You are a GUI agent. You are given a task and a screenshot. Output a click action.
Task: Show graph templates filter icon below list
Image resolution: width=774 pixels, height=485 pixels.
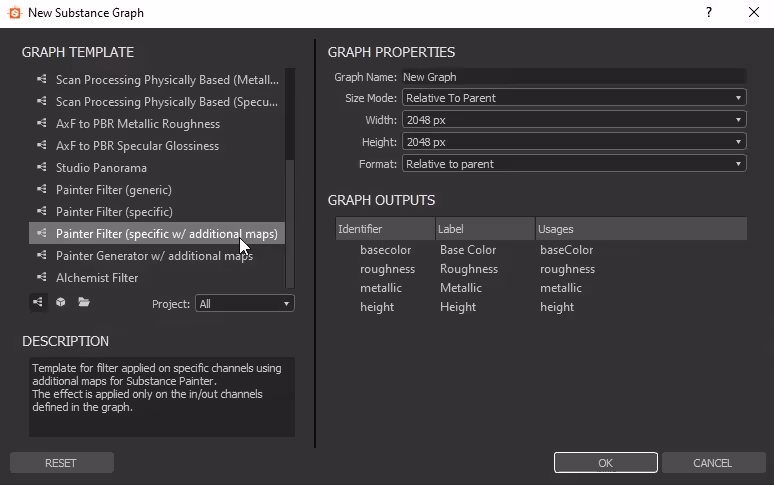tap(38, 302)
